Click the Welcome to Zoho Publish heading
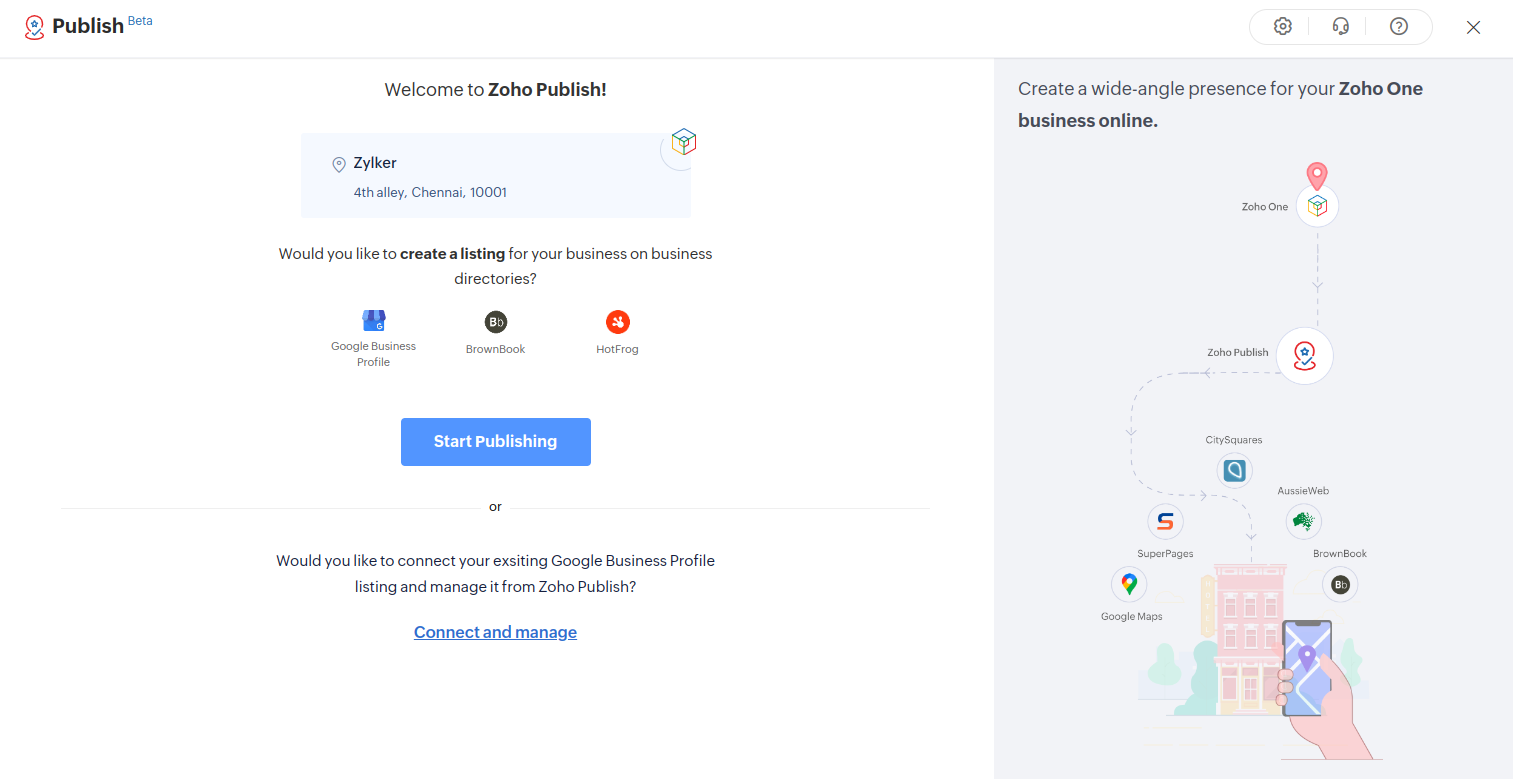The width and height of the screenshot is (1513, 779). tap(495, 89)
